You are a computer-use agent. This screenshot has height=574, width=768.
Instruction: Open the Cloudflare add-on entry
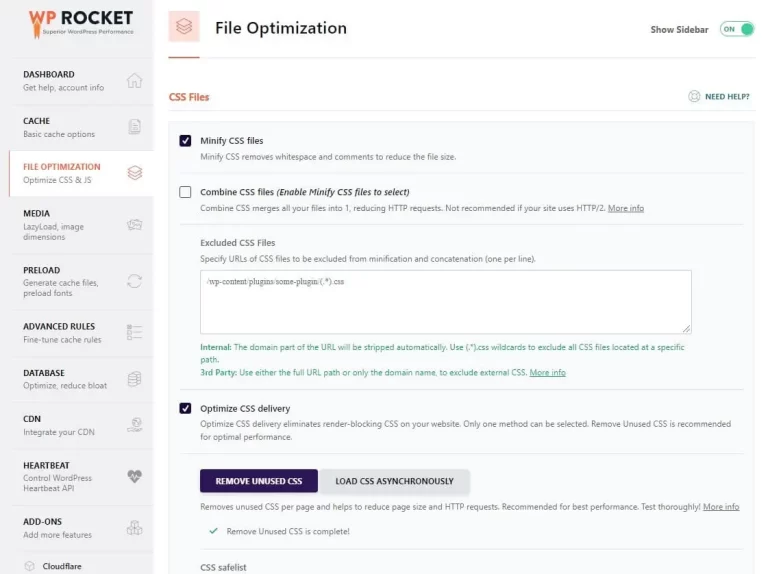point(62,566)
